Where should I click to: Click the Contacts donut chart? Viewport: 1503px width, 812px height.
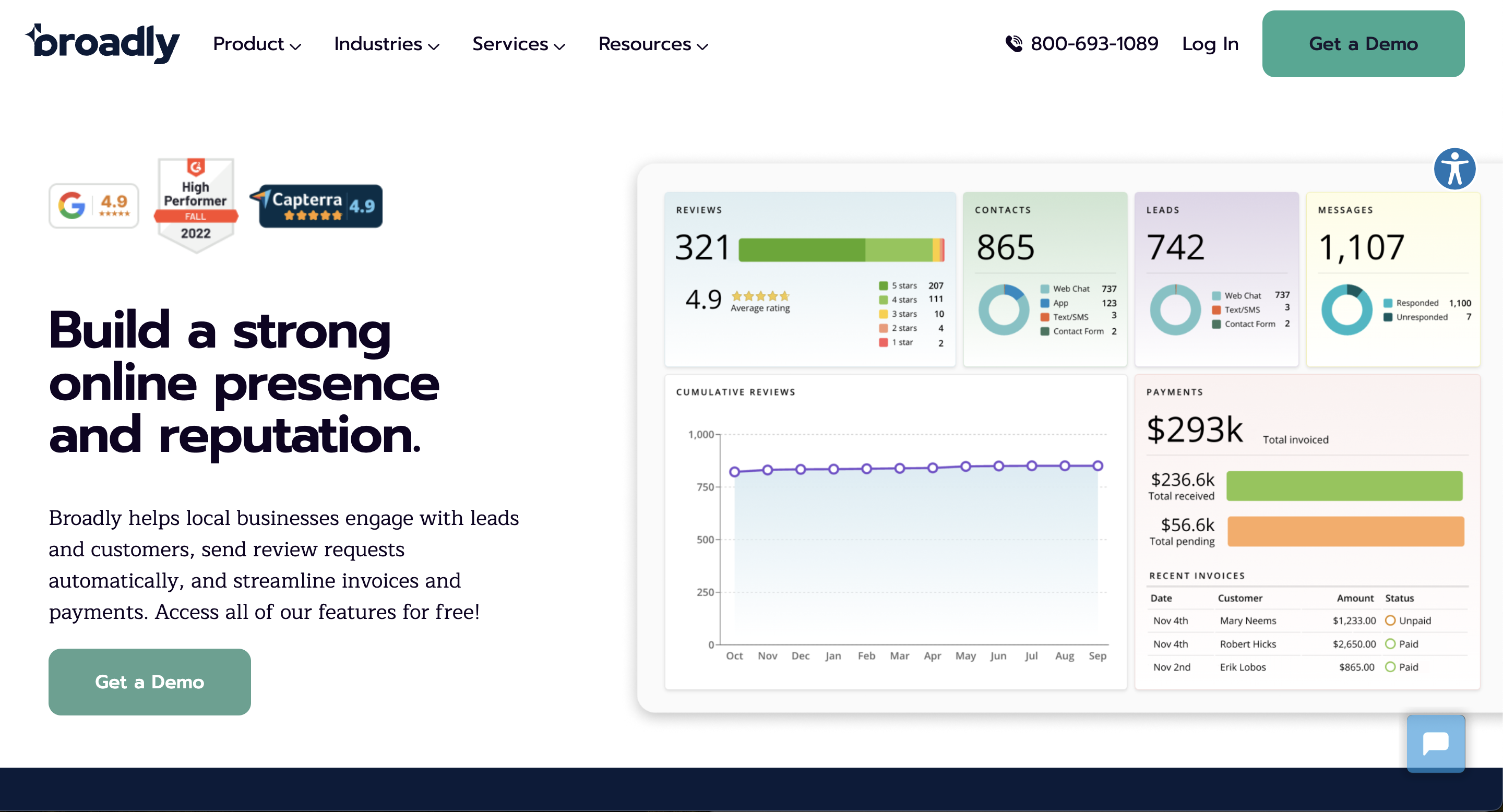point(1004,310)
